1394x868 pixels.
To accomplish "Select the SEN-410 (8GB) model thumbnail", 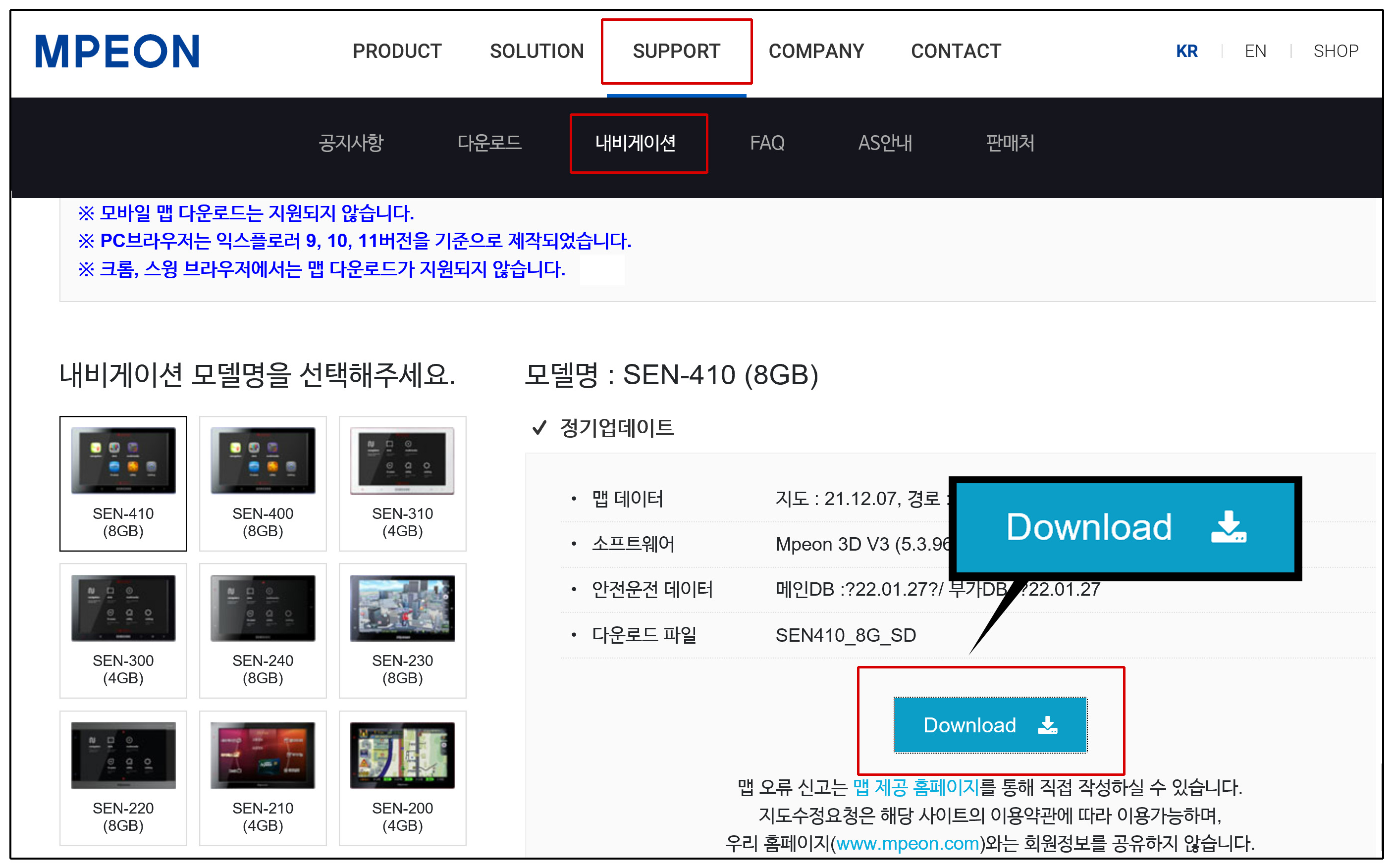I will pyautogui.click(x=123, y=483).
